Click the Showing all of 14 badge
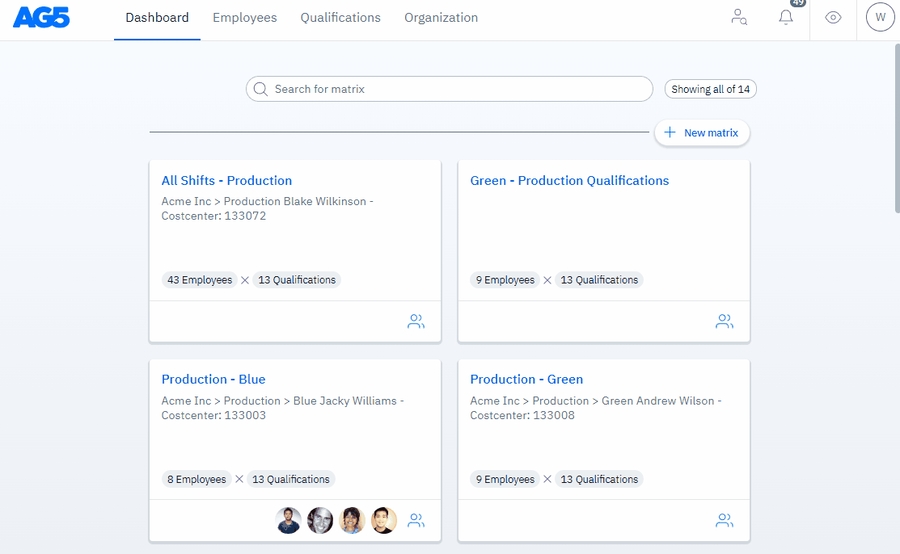 (x=710, y=89)
